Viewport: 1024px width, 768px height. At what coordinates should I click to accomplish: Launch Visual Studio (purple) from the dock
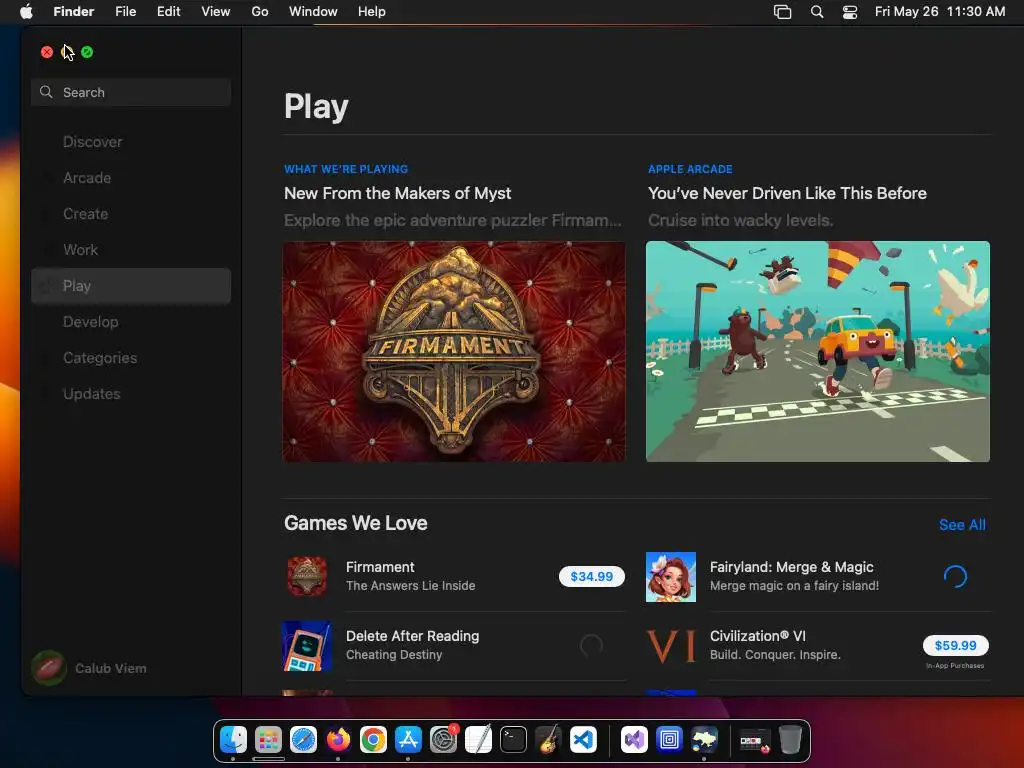click(x=634, y=740)
